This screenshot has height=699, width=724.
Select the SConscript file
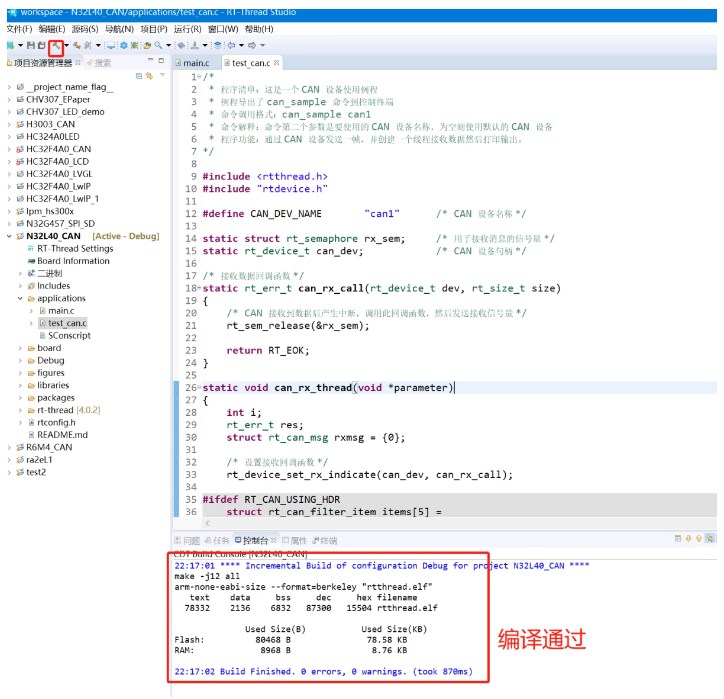(x=65, y=336)
